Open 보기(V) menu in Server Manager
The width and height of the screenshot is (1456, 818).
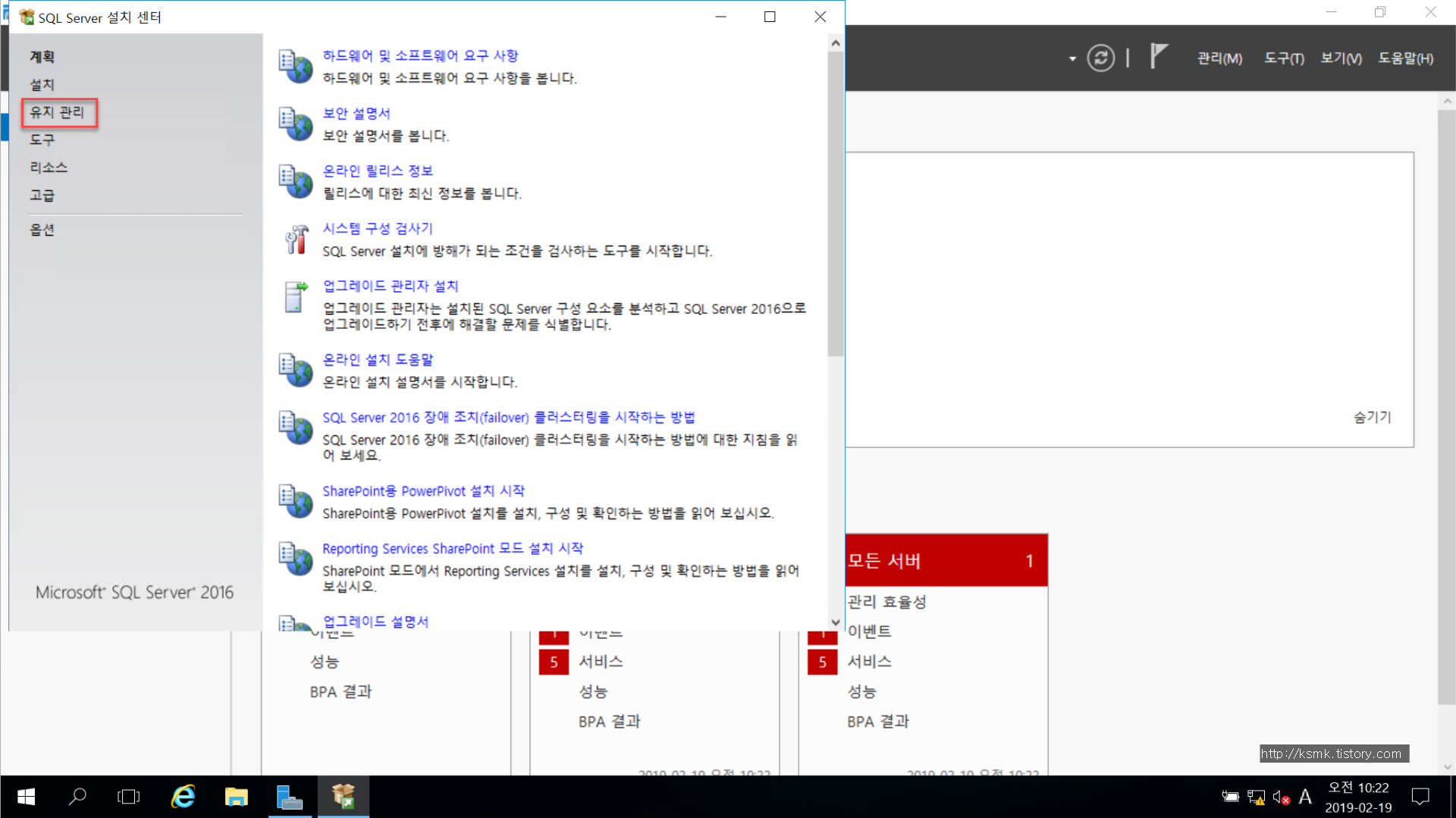(x=1341, y=58)
